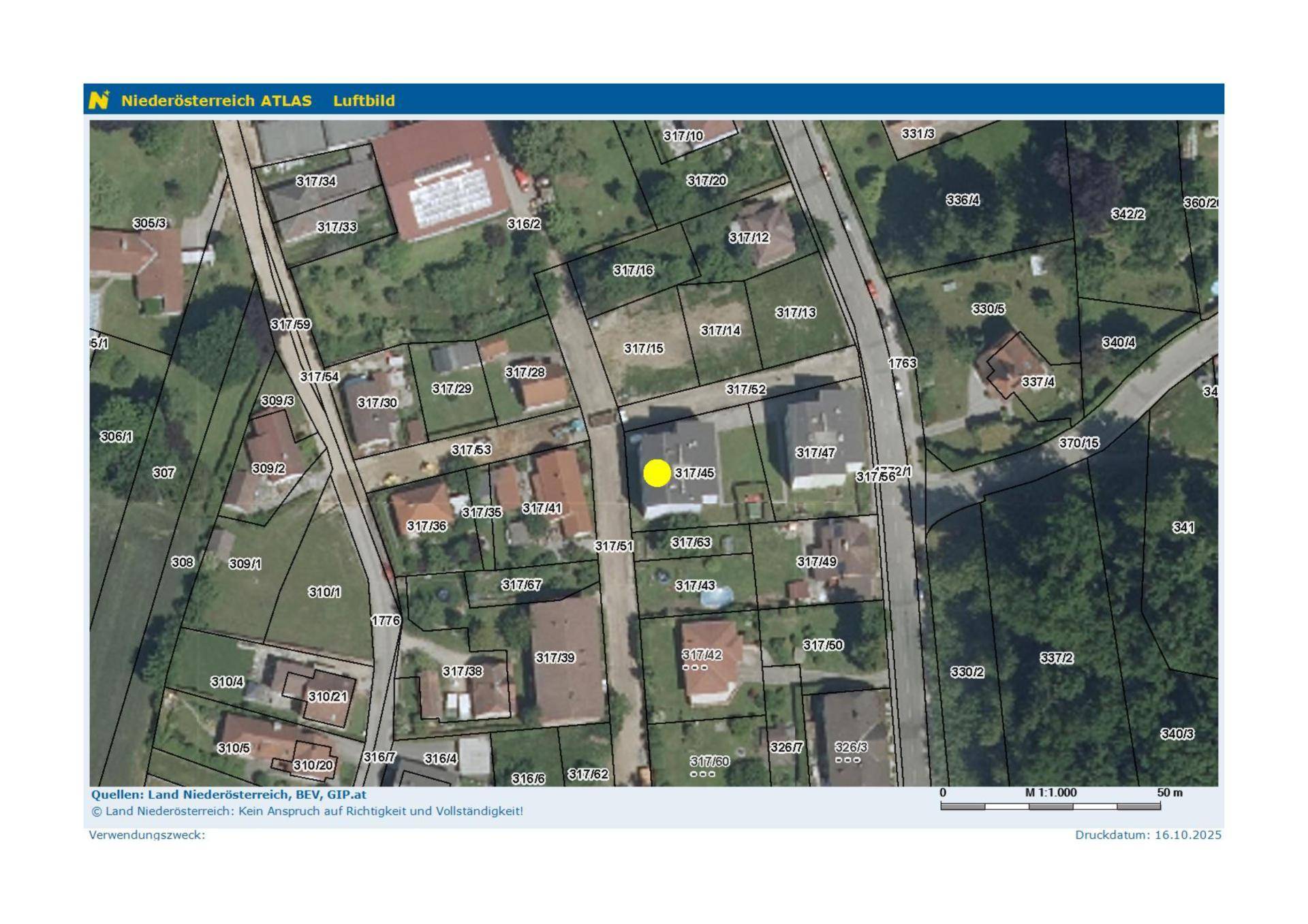Select parcel label 316/2

point(523,224)
